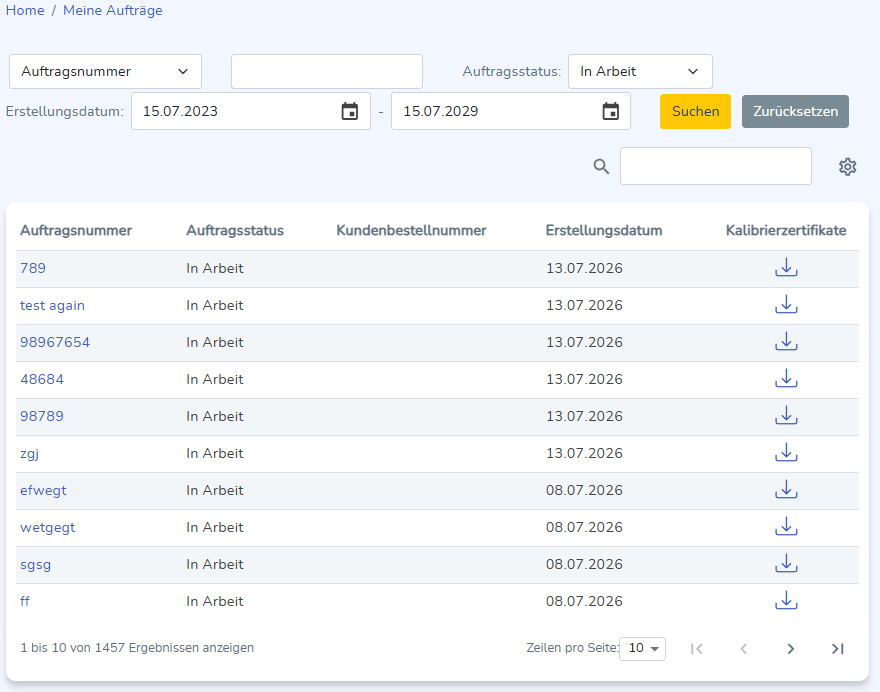Image resolution: width=880 pixels, height=692 pixels.
Task: Click the end date field 15.07.2029
Action: [x=511, y=111]
